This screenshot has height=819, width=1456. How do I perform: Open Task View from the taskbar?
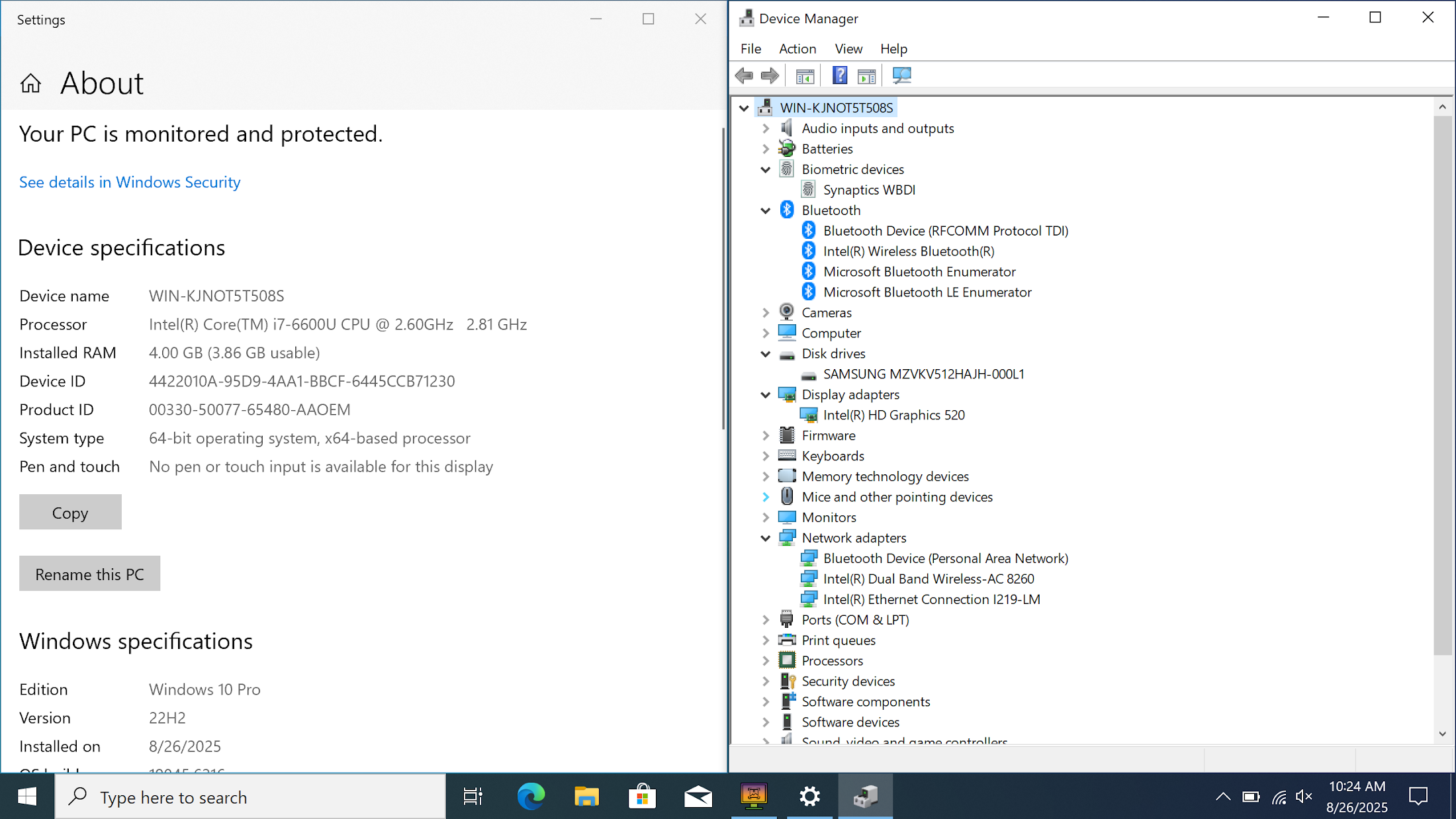click(x=473, y=797)
